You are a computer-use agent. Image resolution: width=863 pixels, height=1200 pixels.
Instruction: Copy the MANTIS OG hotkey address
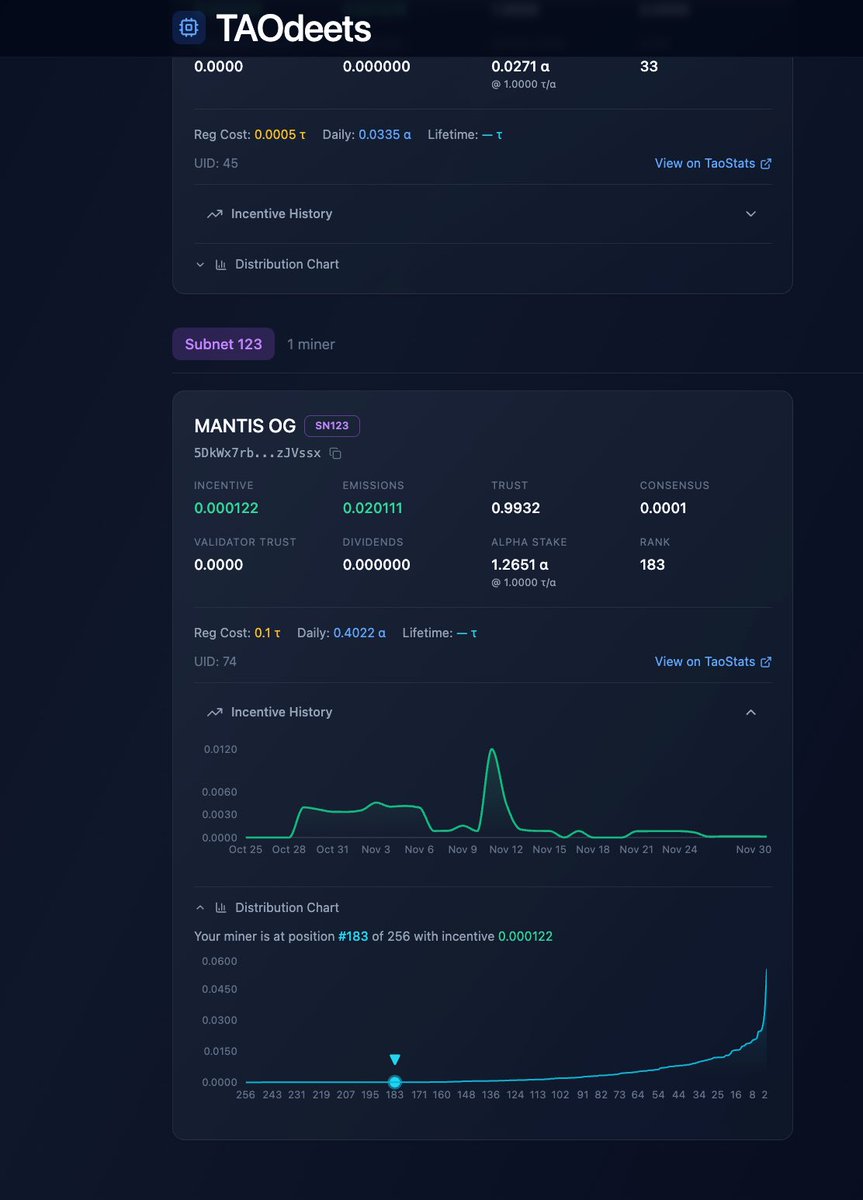336,454
